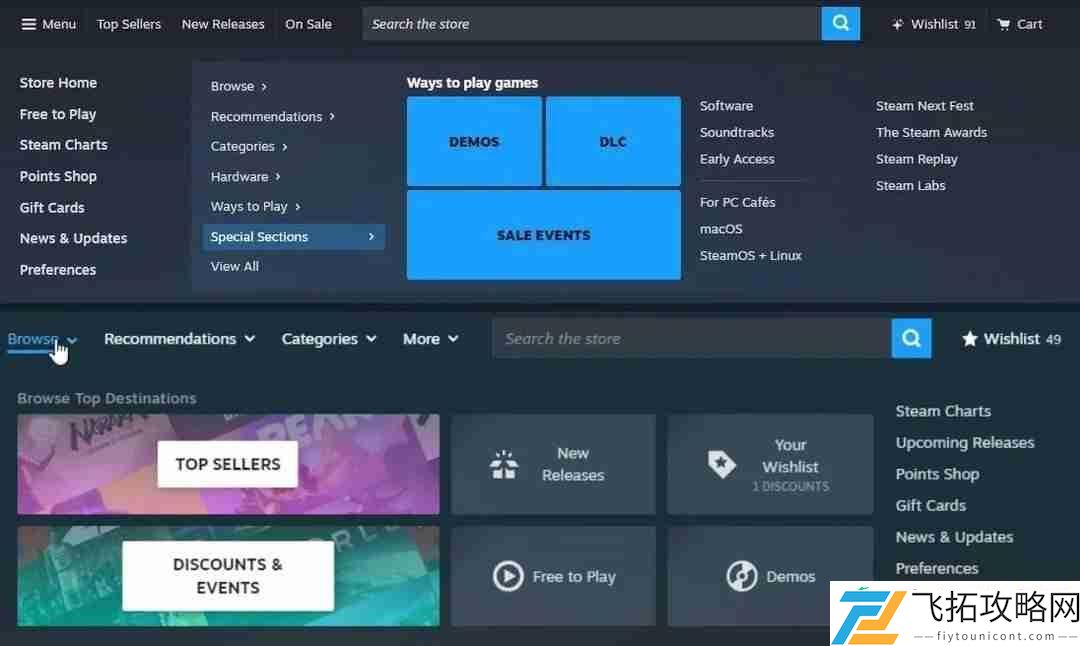The height and width of the screenshot is (646, 1080).
Task: Open the purple TOP SELLERS banner
Action: [228, 464]
